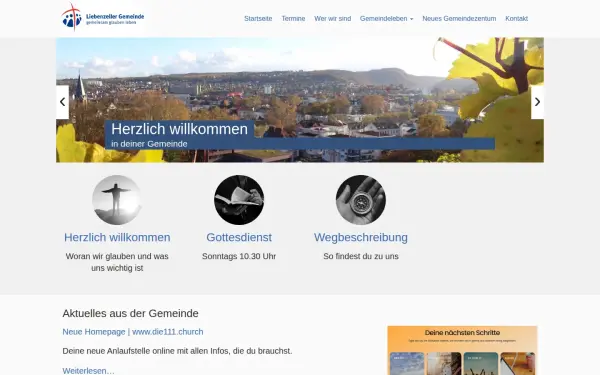
Task: Click the Weiterlesen… link
Action: coord(88,371)
